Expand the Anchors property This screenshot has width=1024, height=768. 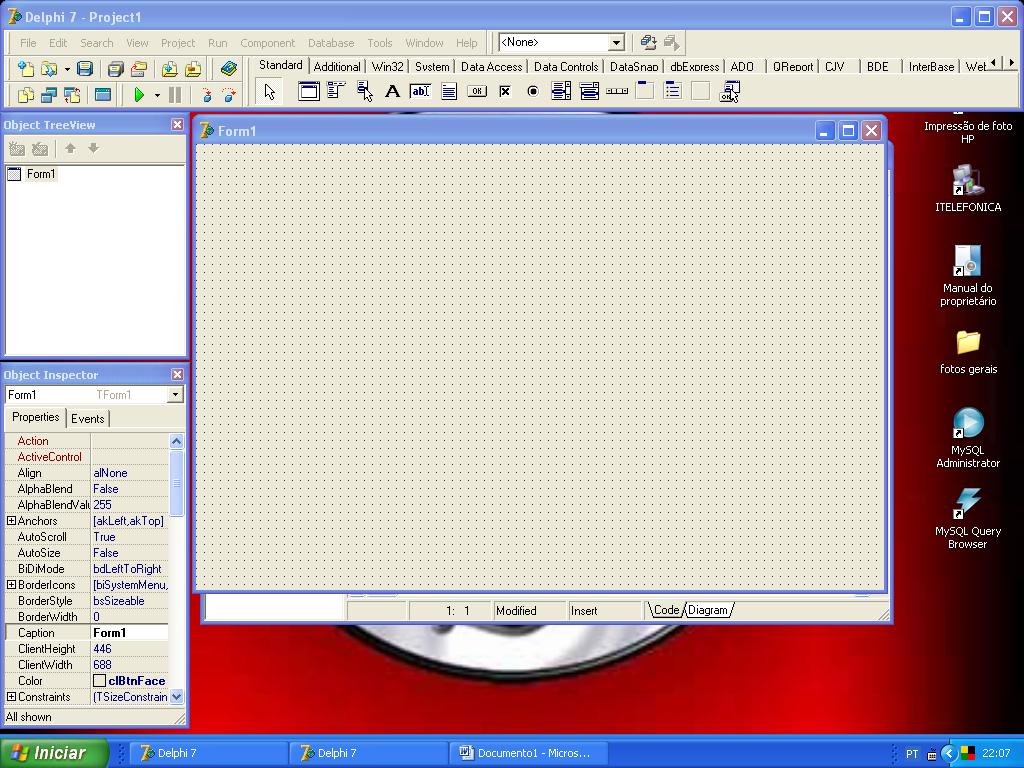[11, 521]
